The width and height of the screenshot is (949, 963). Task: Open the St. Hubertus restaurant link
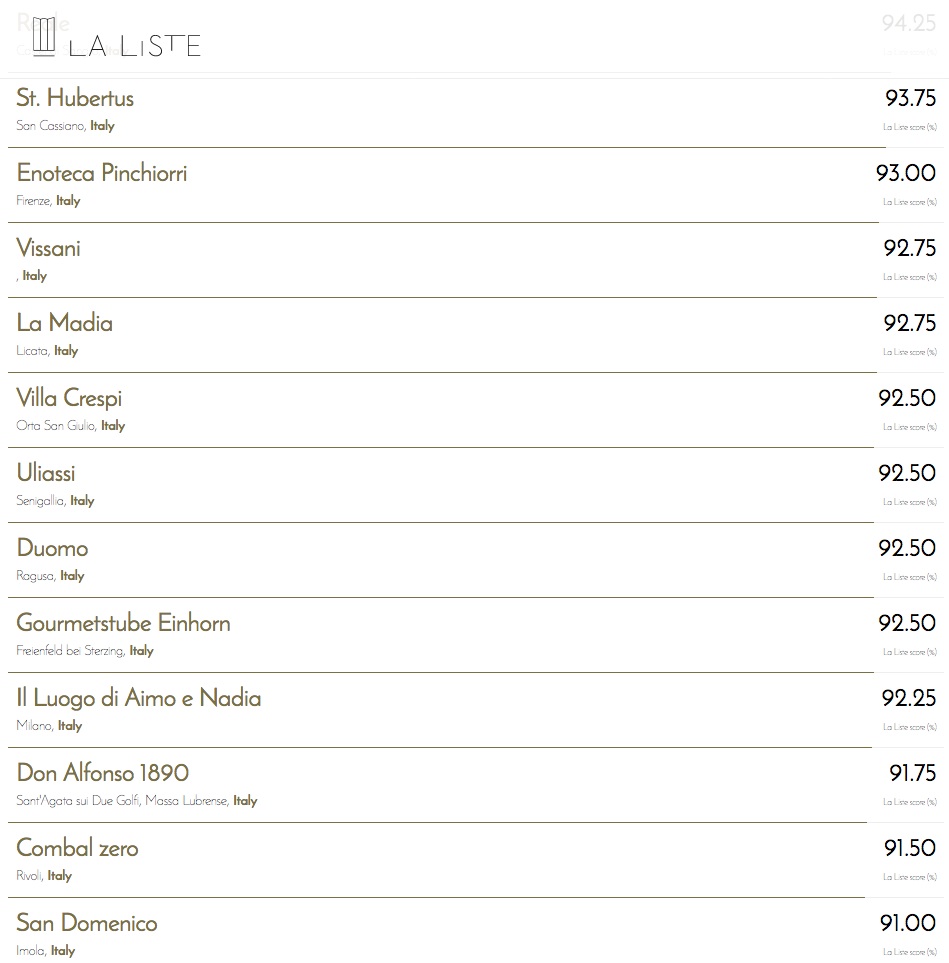click(75, 98)
